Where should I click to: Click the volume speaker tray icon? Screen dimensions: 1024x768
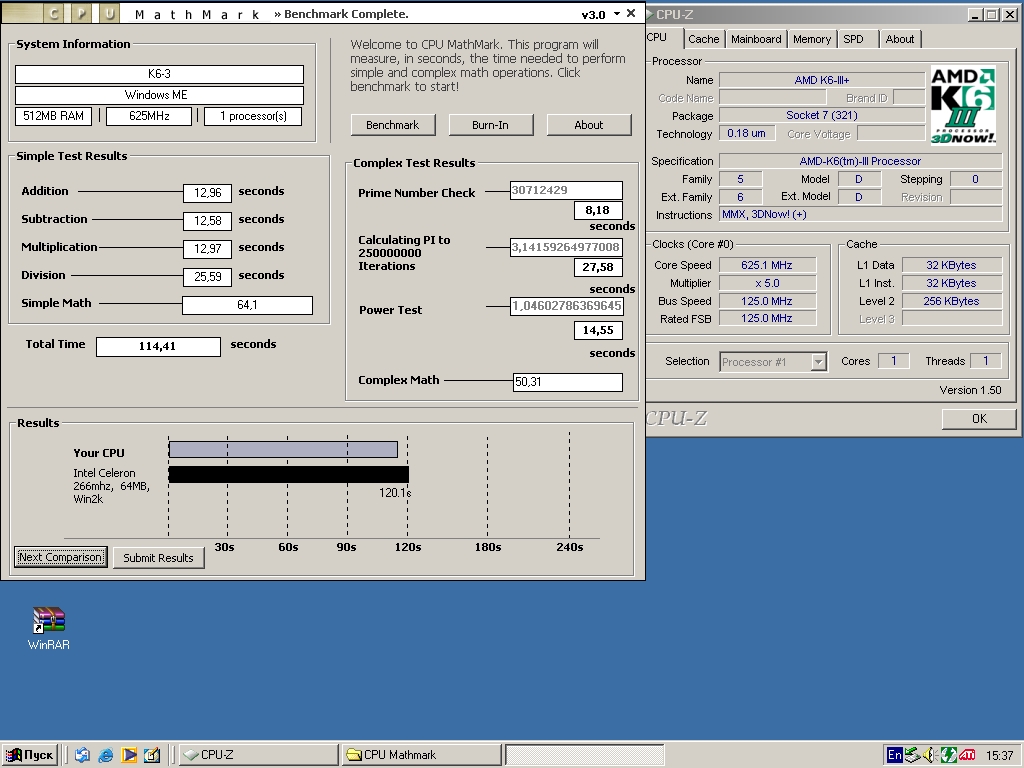(x=930, y=755)
